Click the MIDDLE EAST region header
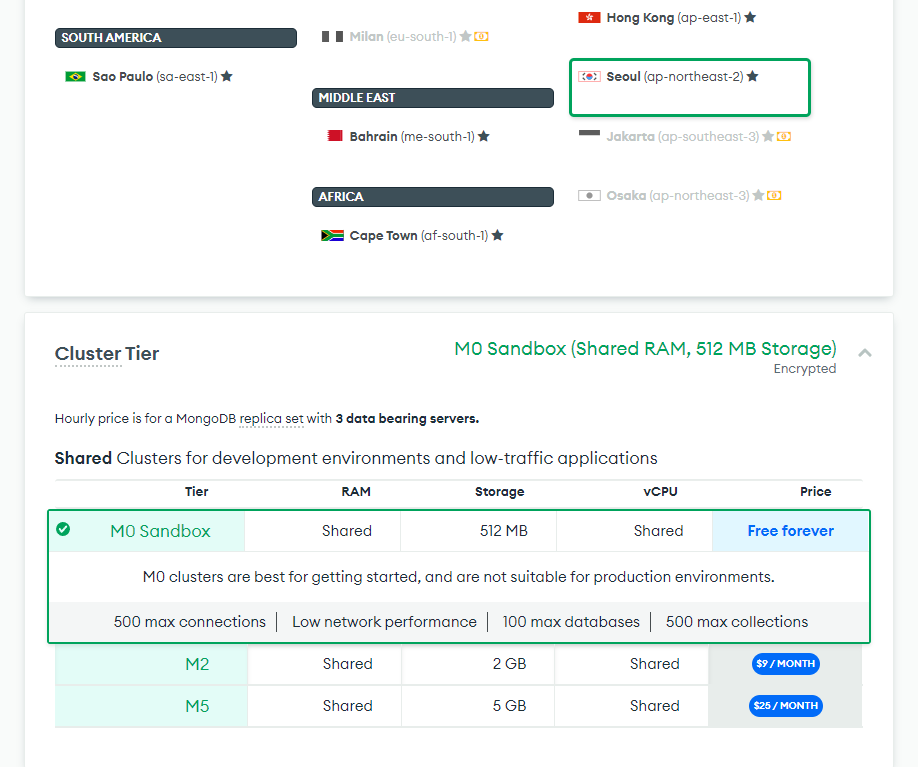The image size is (918, 767). point(433,98)
